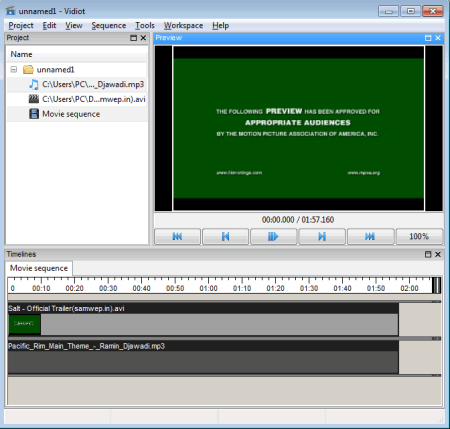This screenshot has height=429, width=450.
Task: Close the Timelines panel
Action: 438,254
